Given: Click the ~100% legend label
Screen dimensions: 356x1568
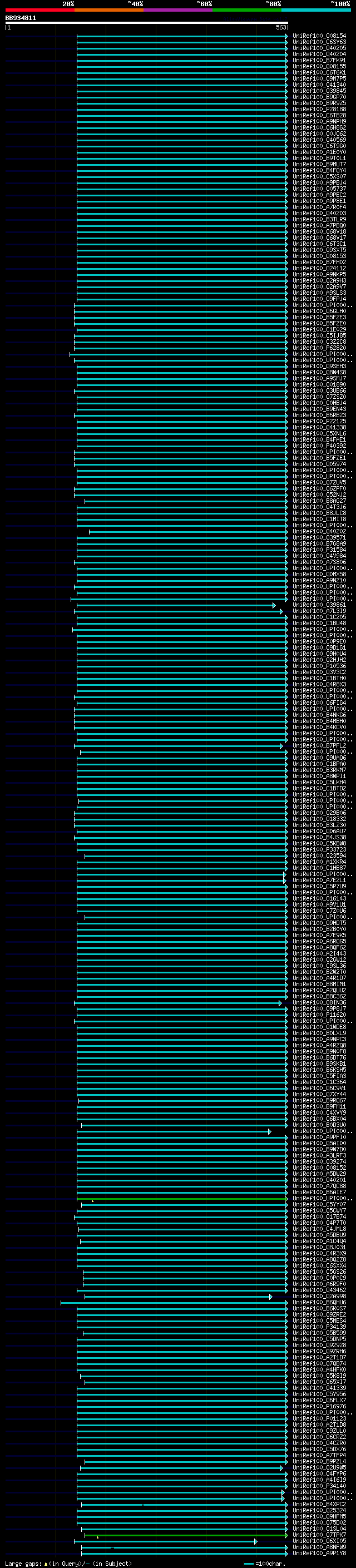Looking at the screenshot, I should click(340, 4).
